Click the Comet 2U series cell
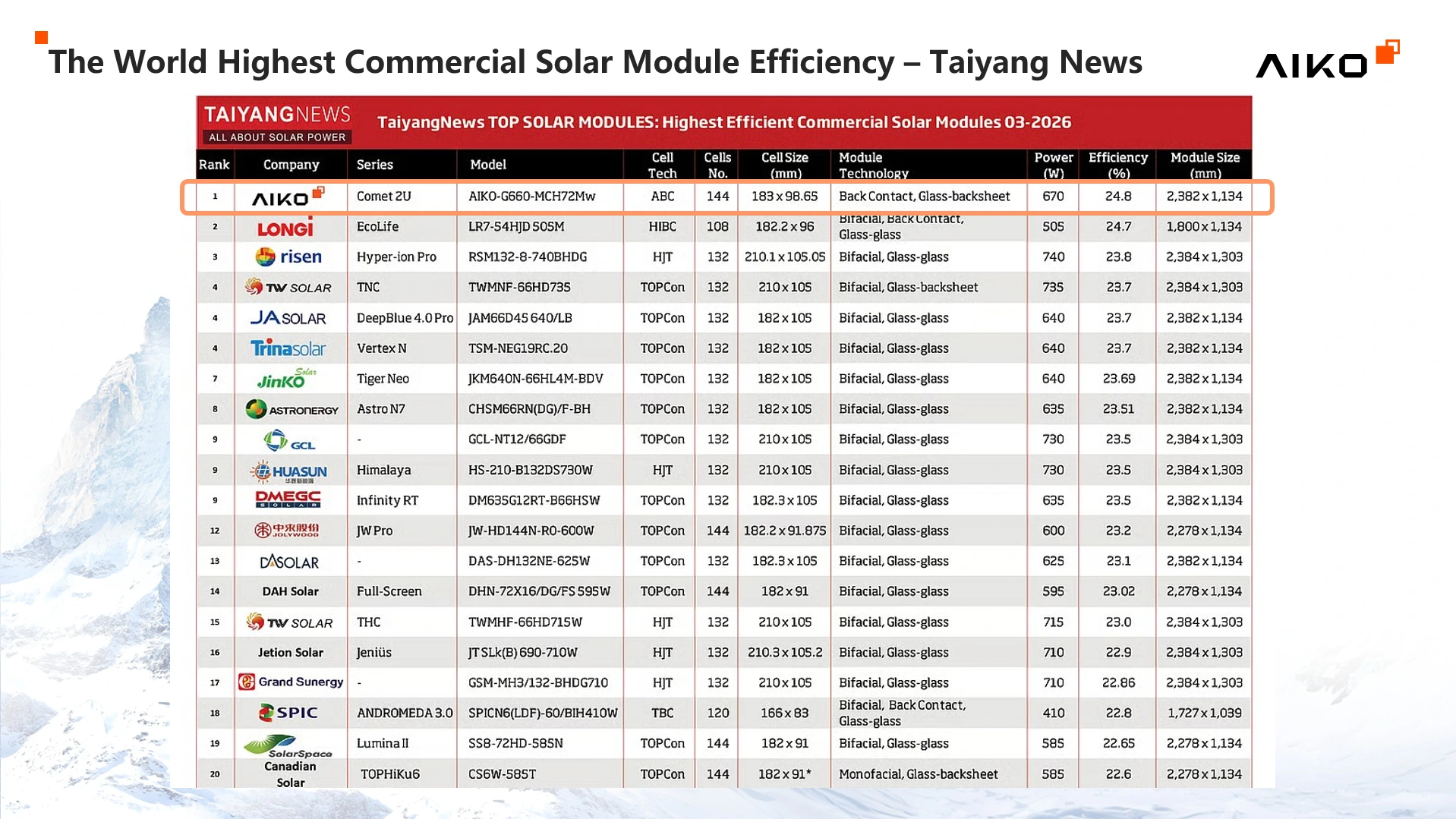 (383, 197)
